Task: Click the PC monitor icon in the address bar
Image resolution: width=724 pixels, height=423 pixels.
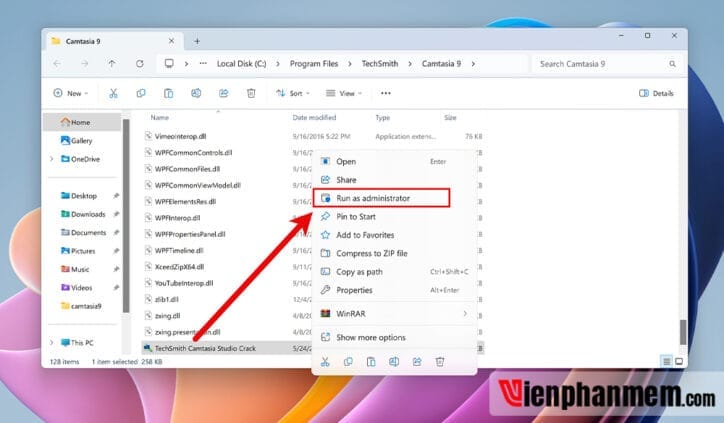Action: [x=169, y=63]
